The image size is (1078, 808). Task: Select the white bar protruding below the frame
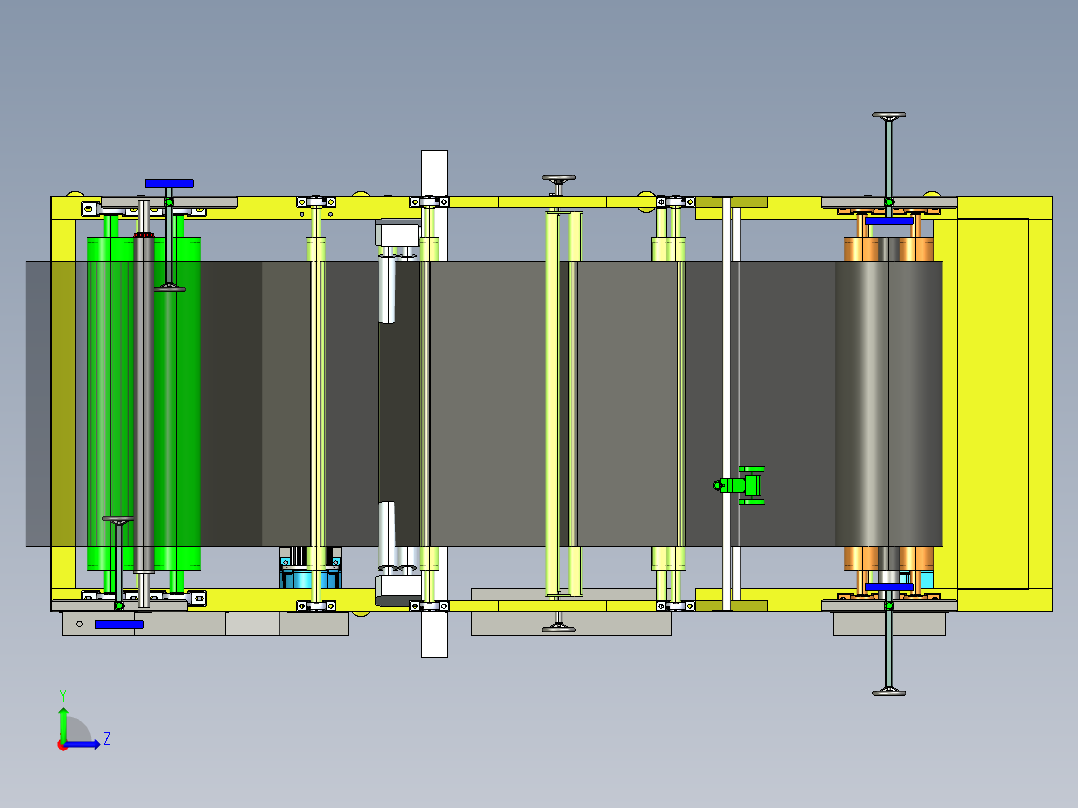(x=434, y=634)
